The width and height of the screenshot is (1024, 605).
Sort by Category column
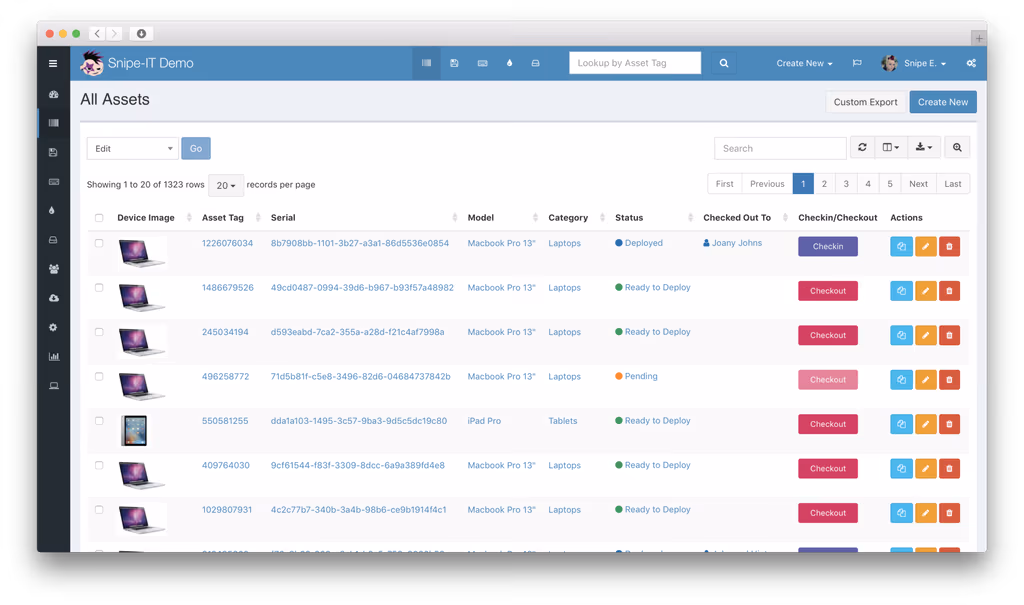[x=568, y=218]
